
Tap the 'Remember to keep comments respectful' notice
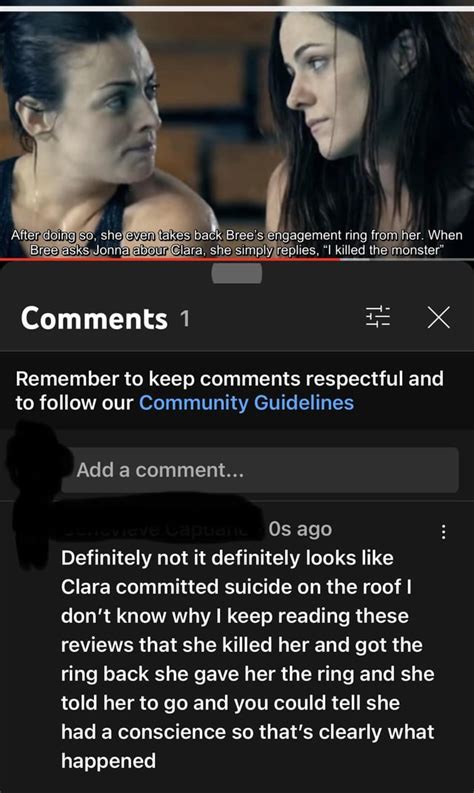coord(229,391)
